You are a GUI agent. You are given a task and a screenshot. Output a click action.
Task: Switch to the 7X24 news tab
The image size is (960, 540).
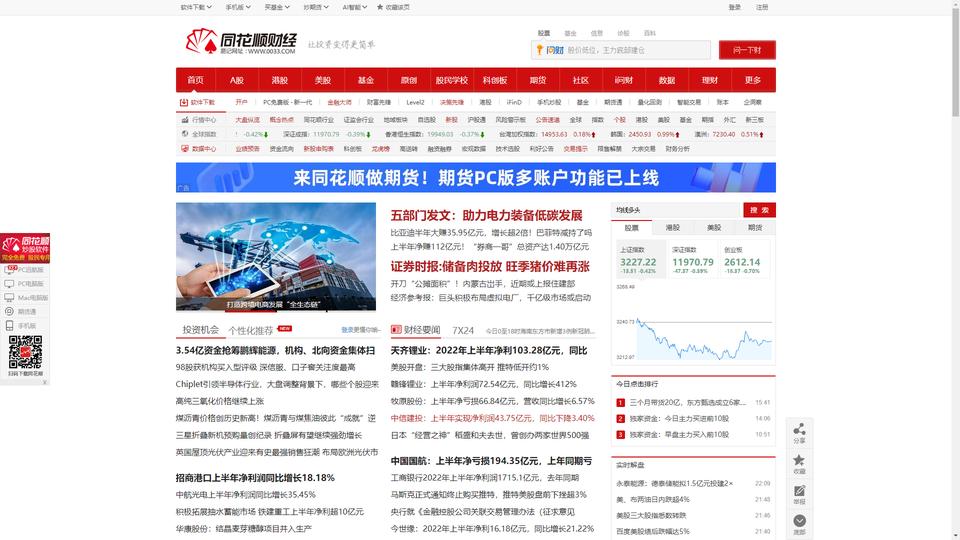pos(463,331)
